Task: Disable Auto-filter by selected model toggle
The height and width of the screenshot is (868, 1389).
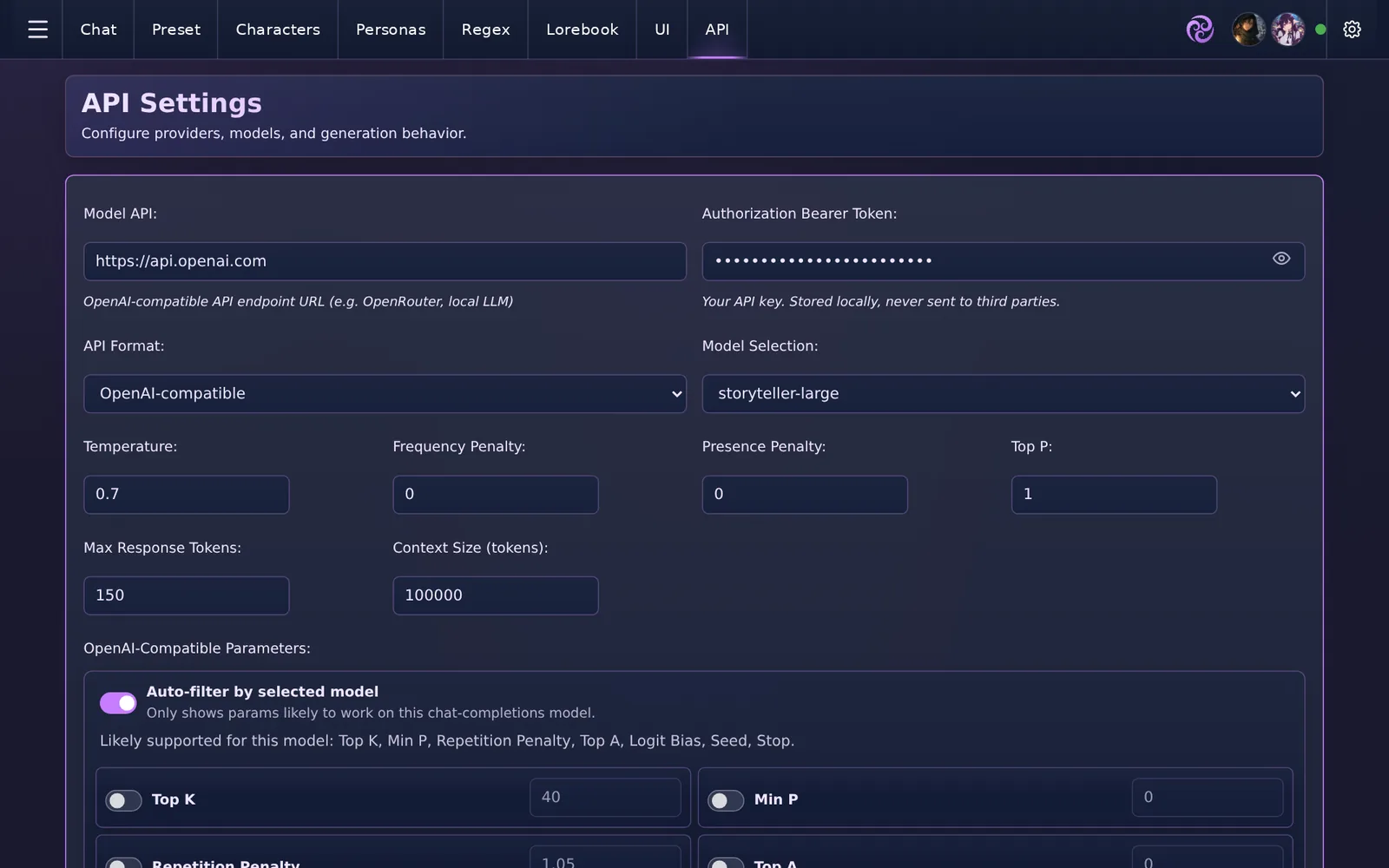Action: tap(118, 703)
